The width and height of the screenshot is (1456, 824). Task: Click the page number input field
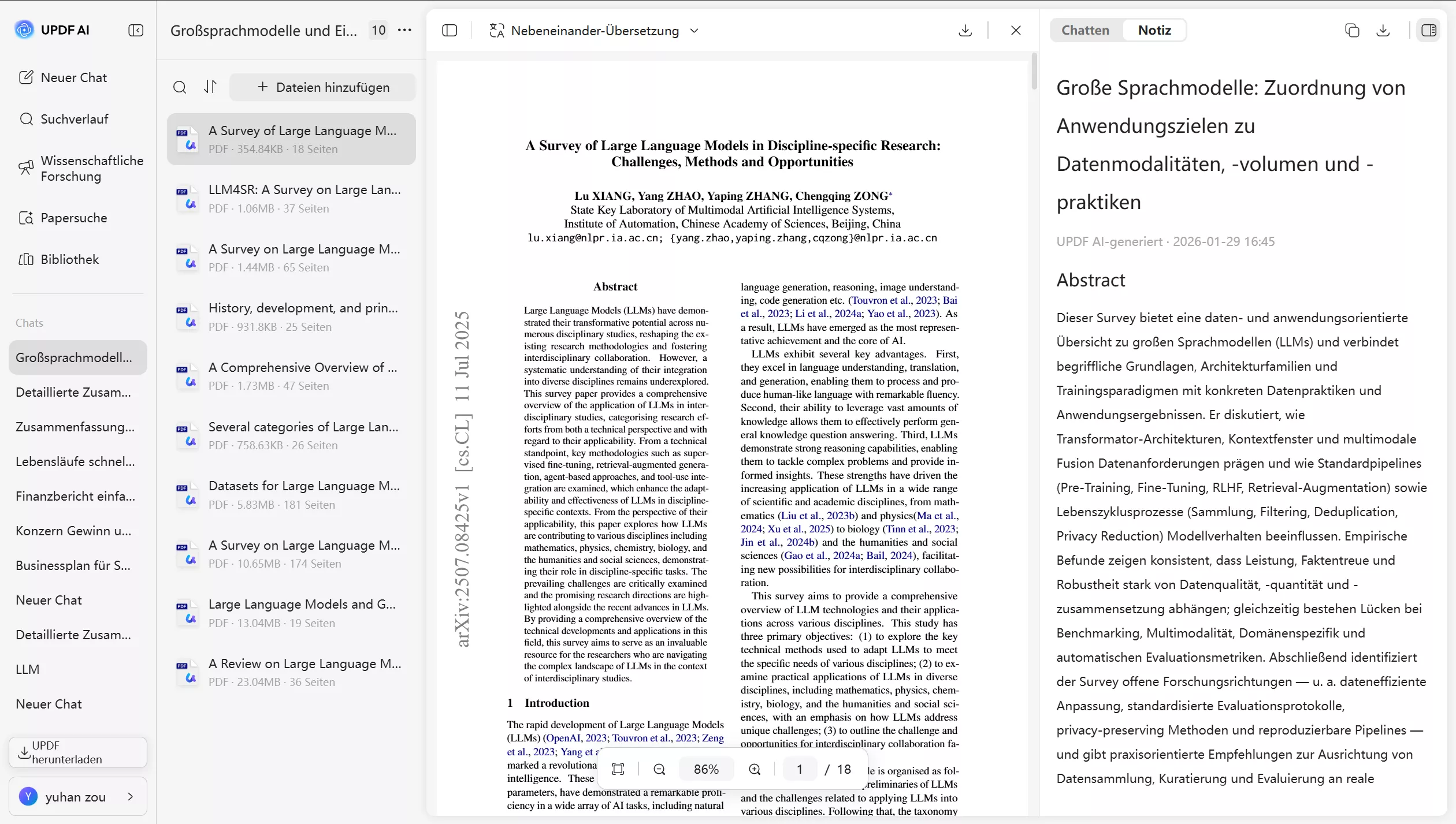pos(800,769)
